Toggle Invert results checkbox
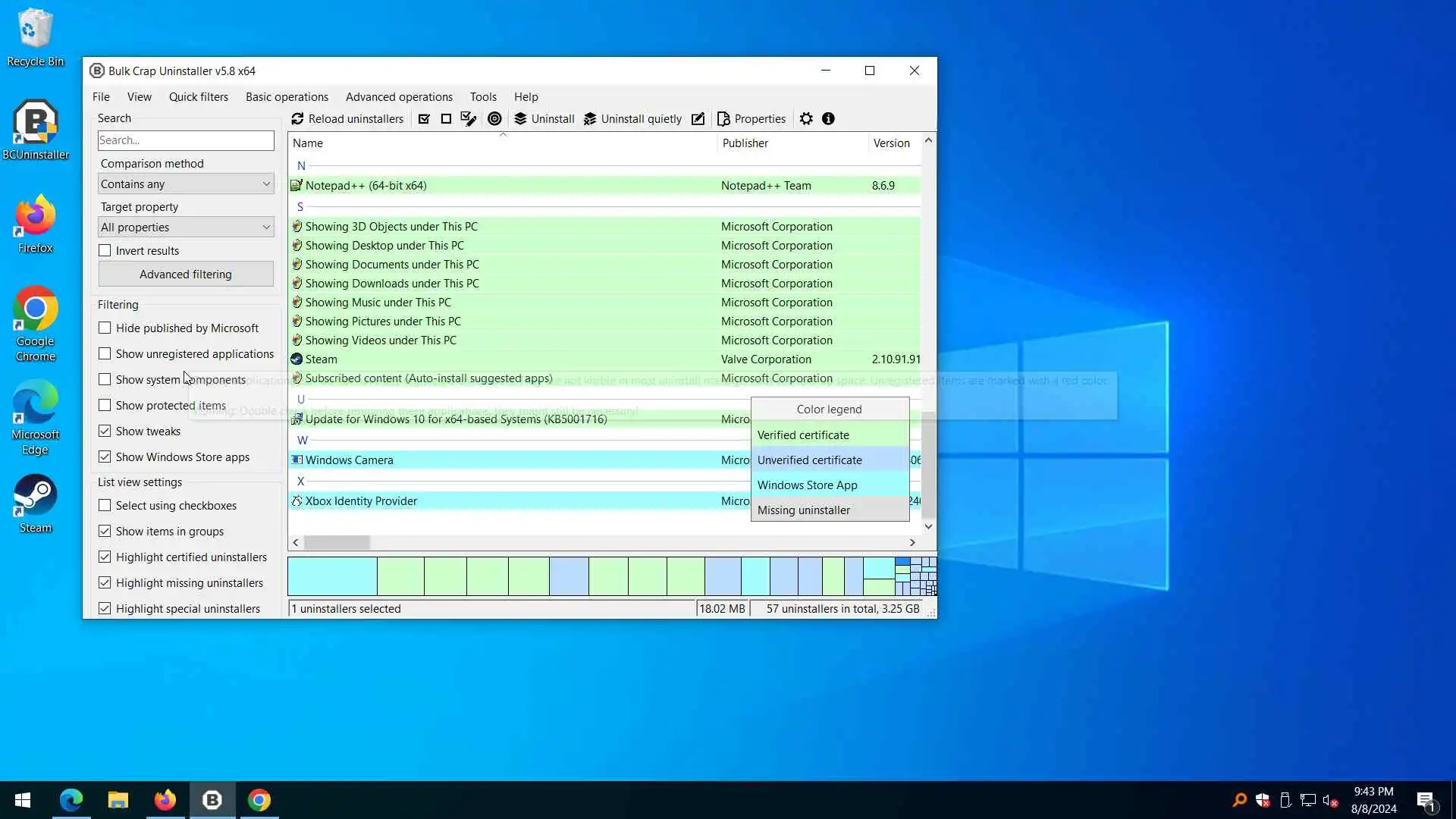 pos(105,251)
